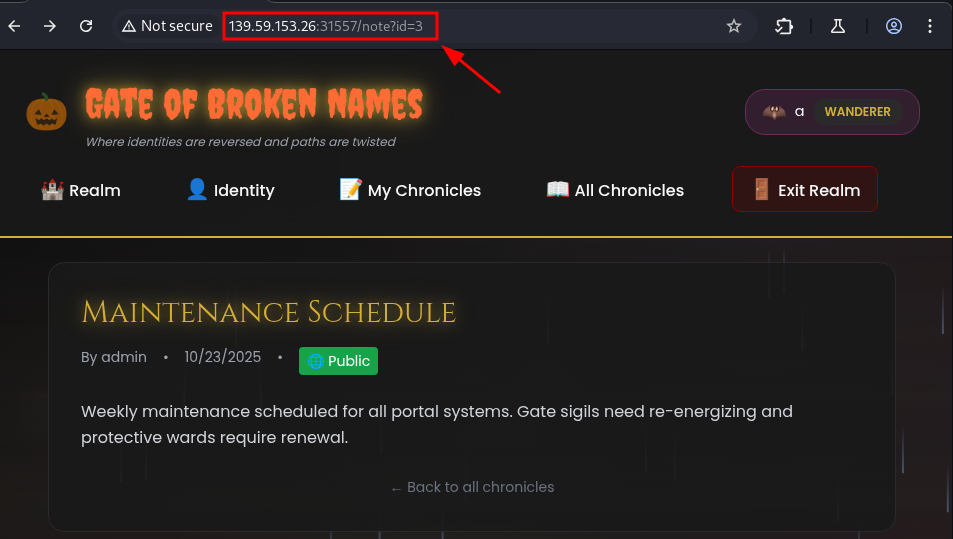Bookmark this page with the star icon
Viewport: 953px width, 539px height.
[x=734, y=26]
